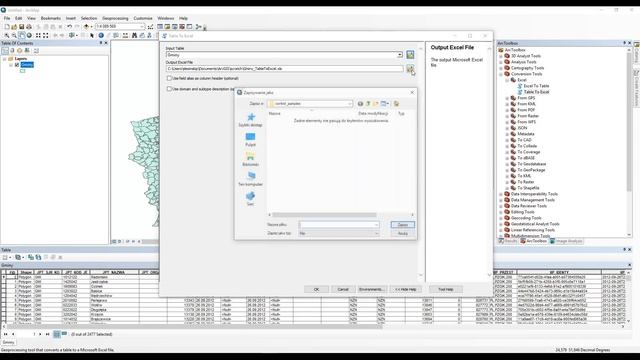Toggle Use field alias as column header checkbox
640x360 pixels.
tap(169, 78)
